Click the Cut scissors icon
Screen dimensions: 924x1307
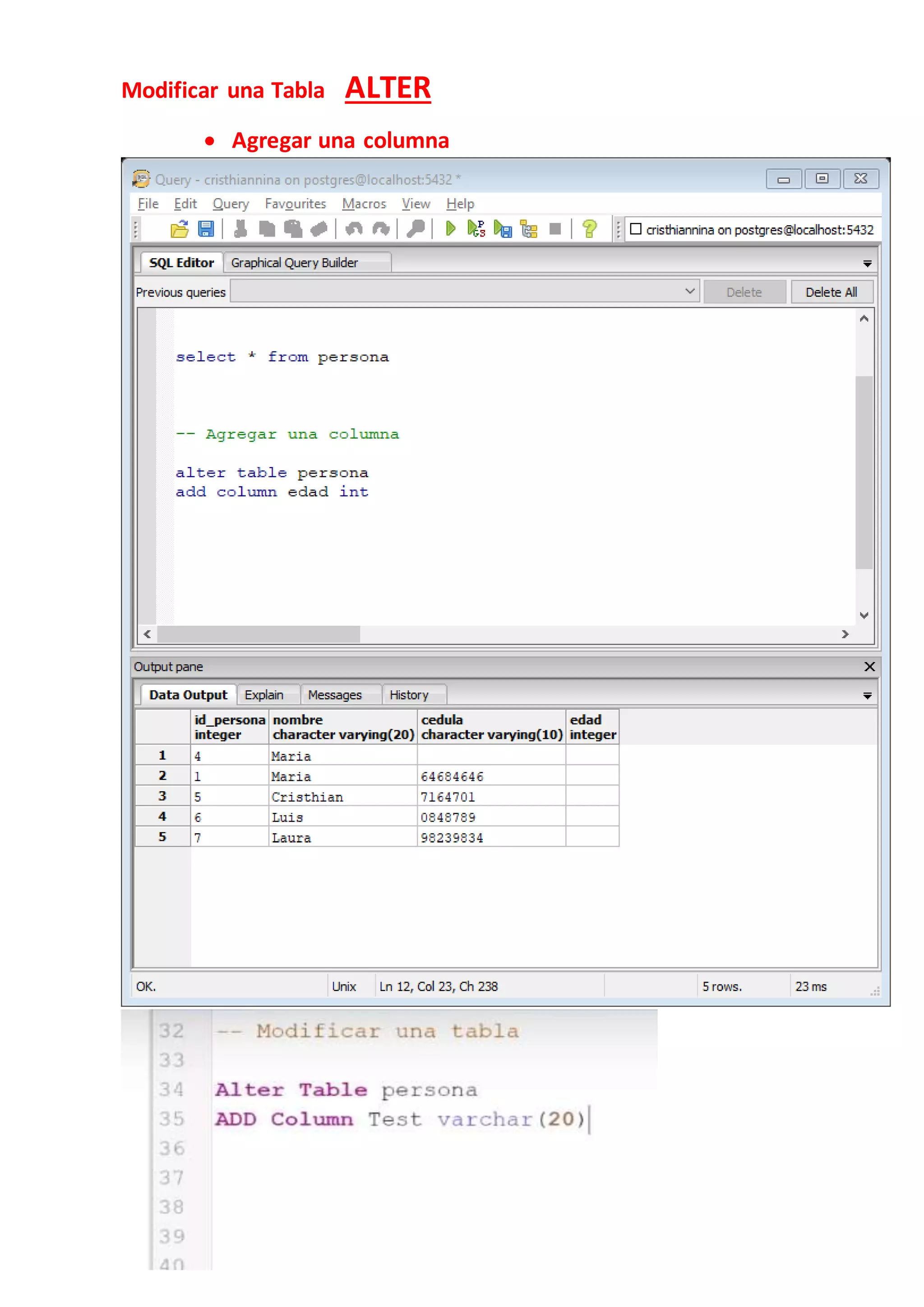click(x=240, y=229)
